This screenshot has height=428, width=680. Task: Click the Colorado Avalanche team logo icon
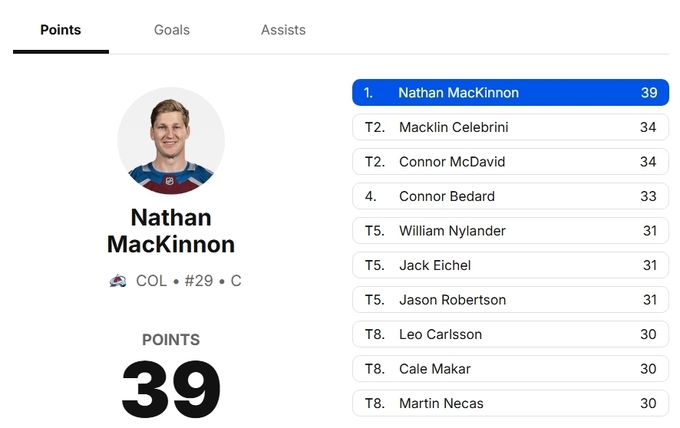pyautogui.click(x=118, y=281)
